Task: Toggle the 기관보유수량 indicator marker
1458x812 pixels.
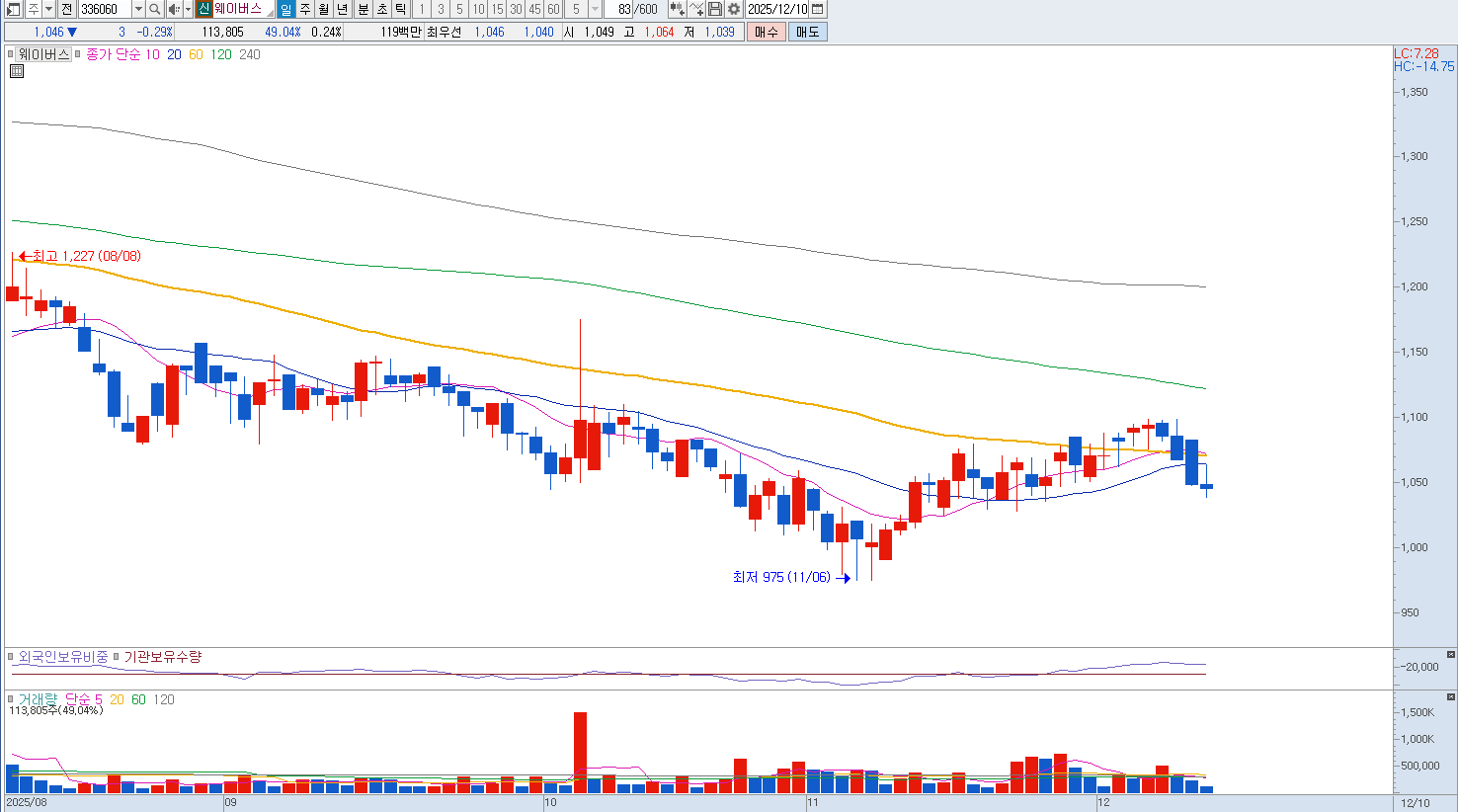Action: click(x=117, y=657)
